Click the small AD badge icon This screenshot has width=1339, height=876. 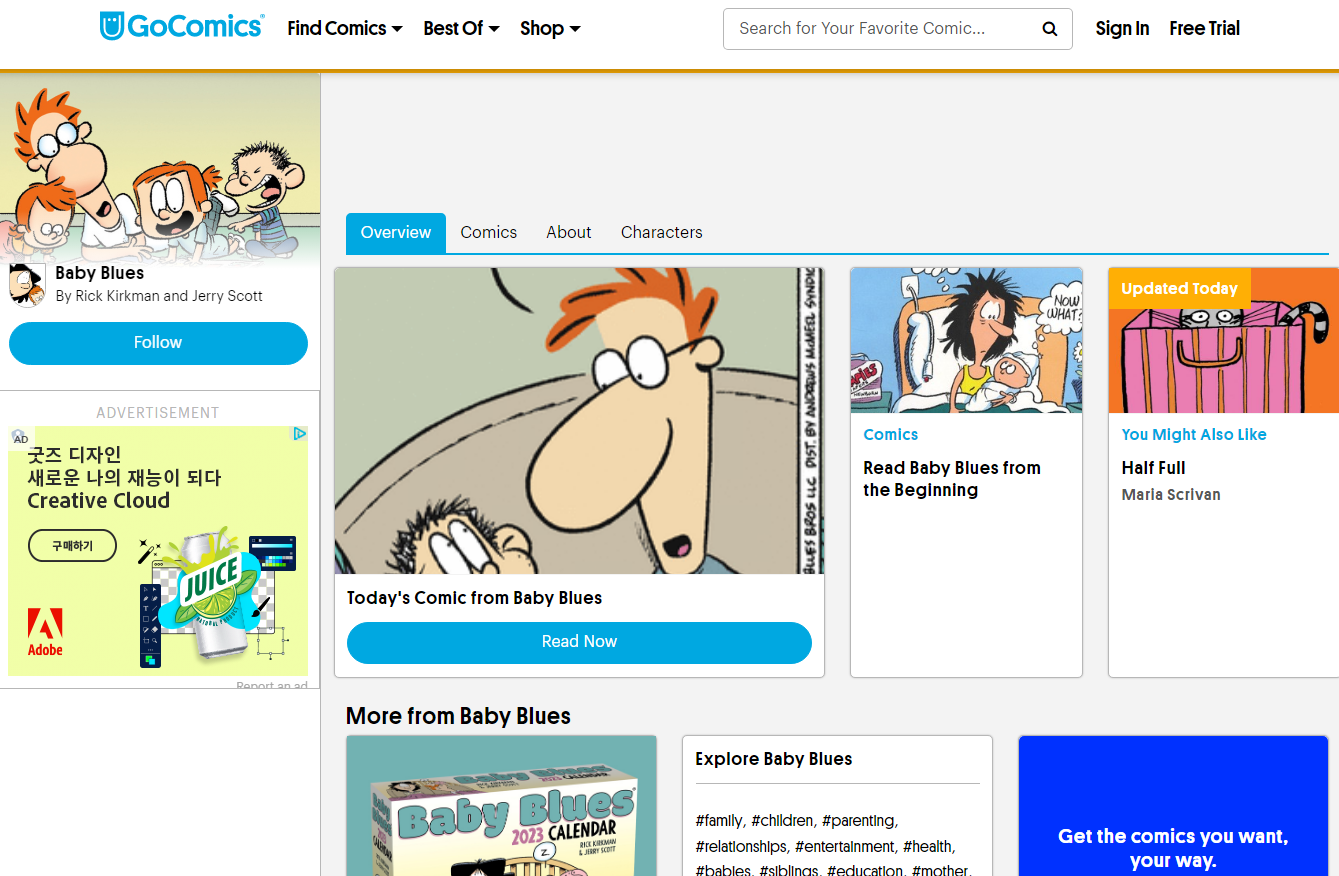20,438
